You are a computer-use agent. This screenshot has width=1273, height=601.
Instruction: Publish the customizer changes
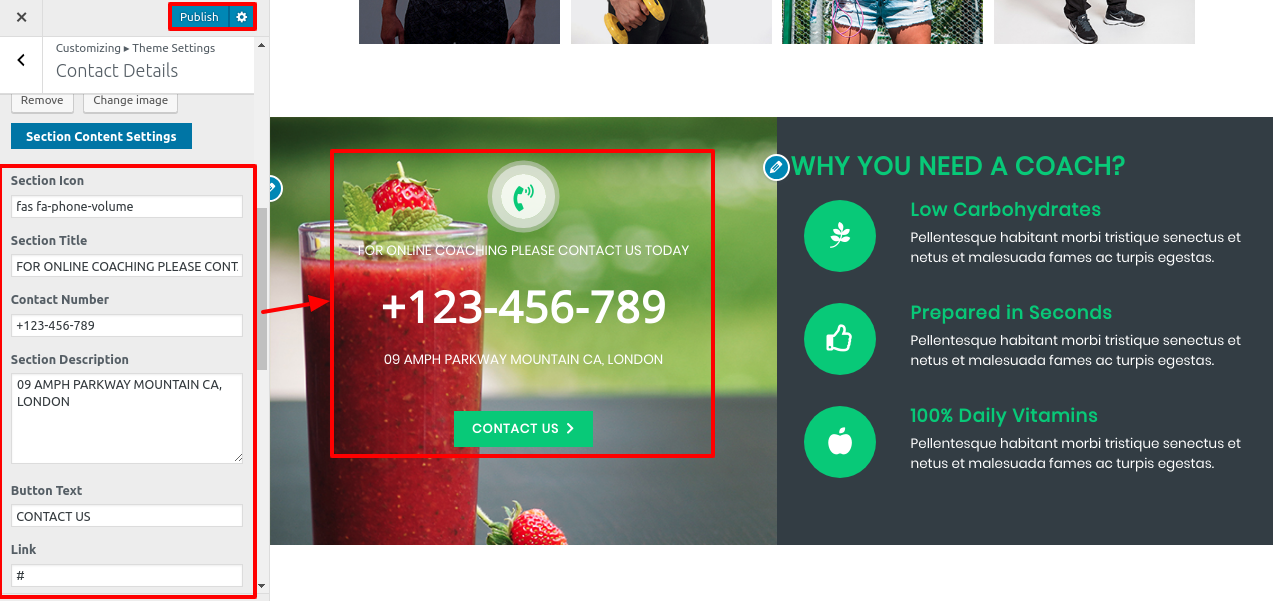pos(199,17)
